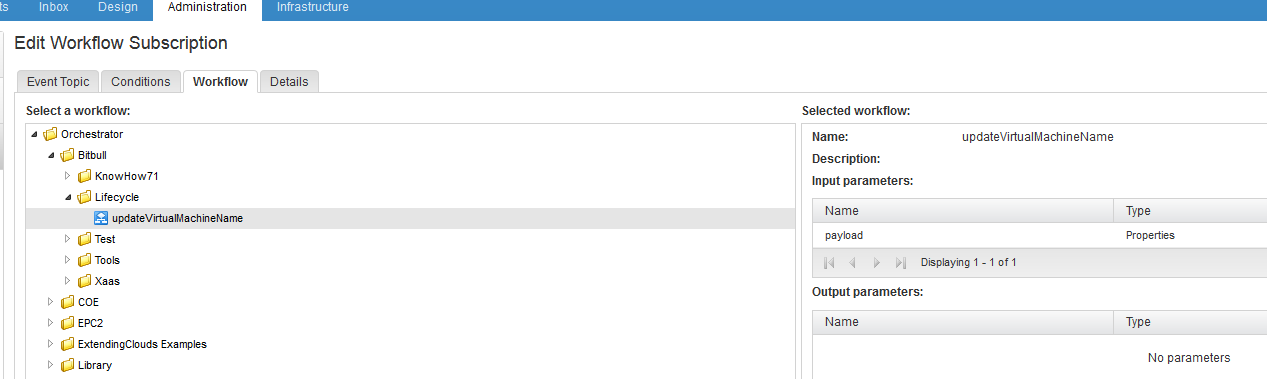Sort input parameters by Name column
This screenshot has width=1267, height=379.
pos(963,210)
